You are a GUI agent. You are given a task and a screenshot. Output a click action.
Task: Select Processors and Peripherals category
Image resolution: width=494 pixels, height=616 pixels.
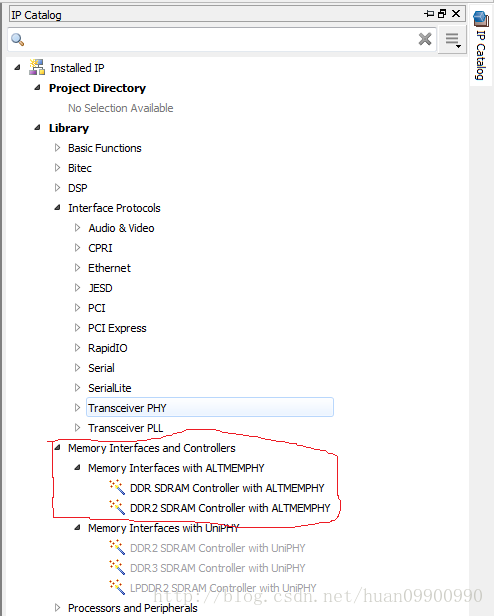pyautogui.click(x=132, y=608)
